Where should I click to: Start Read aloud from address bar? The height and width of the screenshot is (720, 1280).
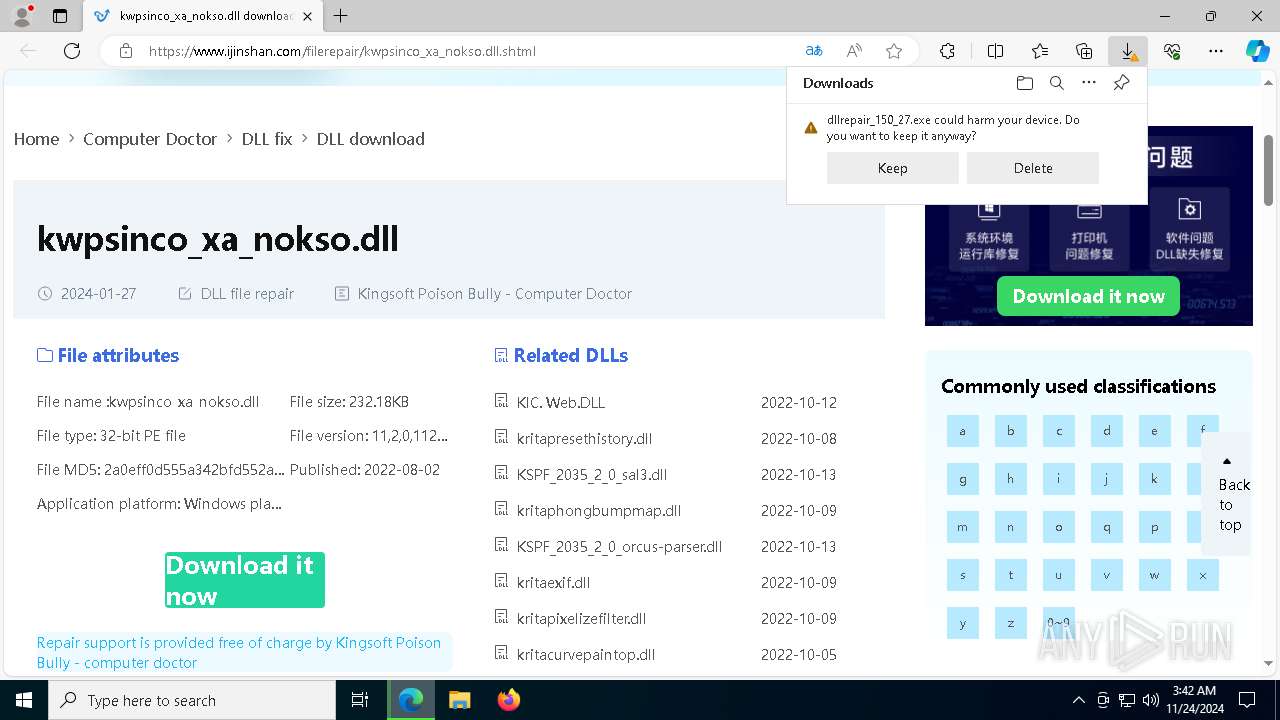[x=854, y=51]
